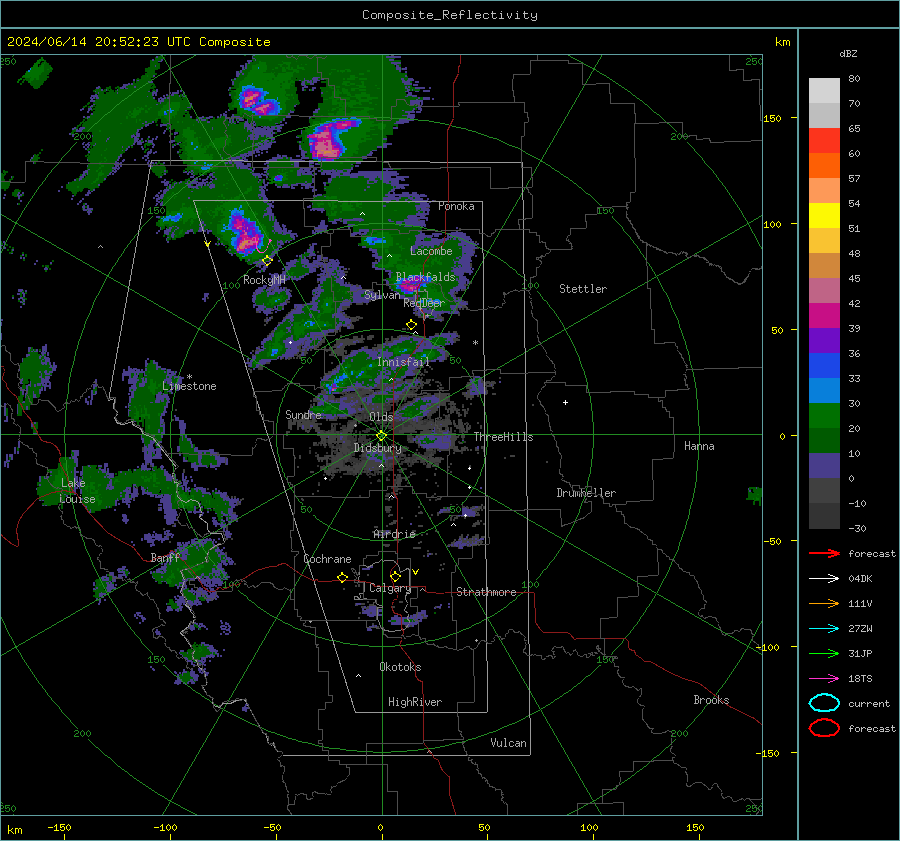Click the RockyMH label
Viewport: 900px width, 841px height.
264,280
